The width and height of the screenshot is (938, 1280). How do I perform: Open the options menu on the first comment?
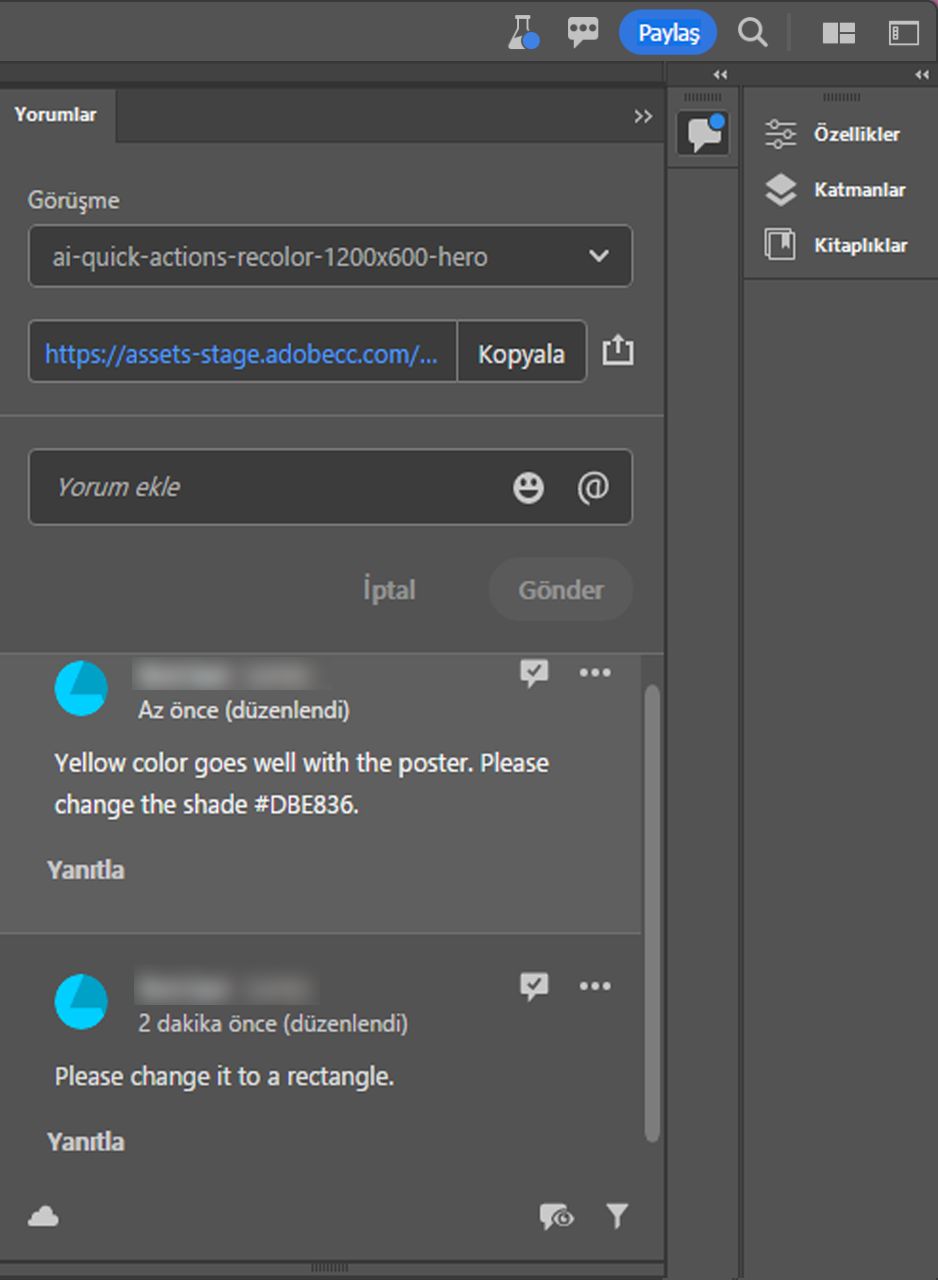coord(595,673)
